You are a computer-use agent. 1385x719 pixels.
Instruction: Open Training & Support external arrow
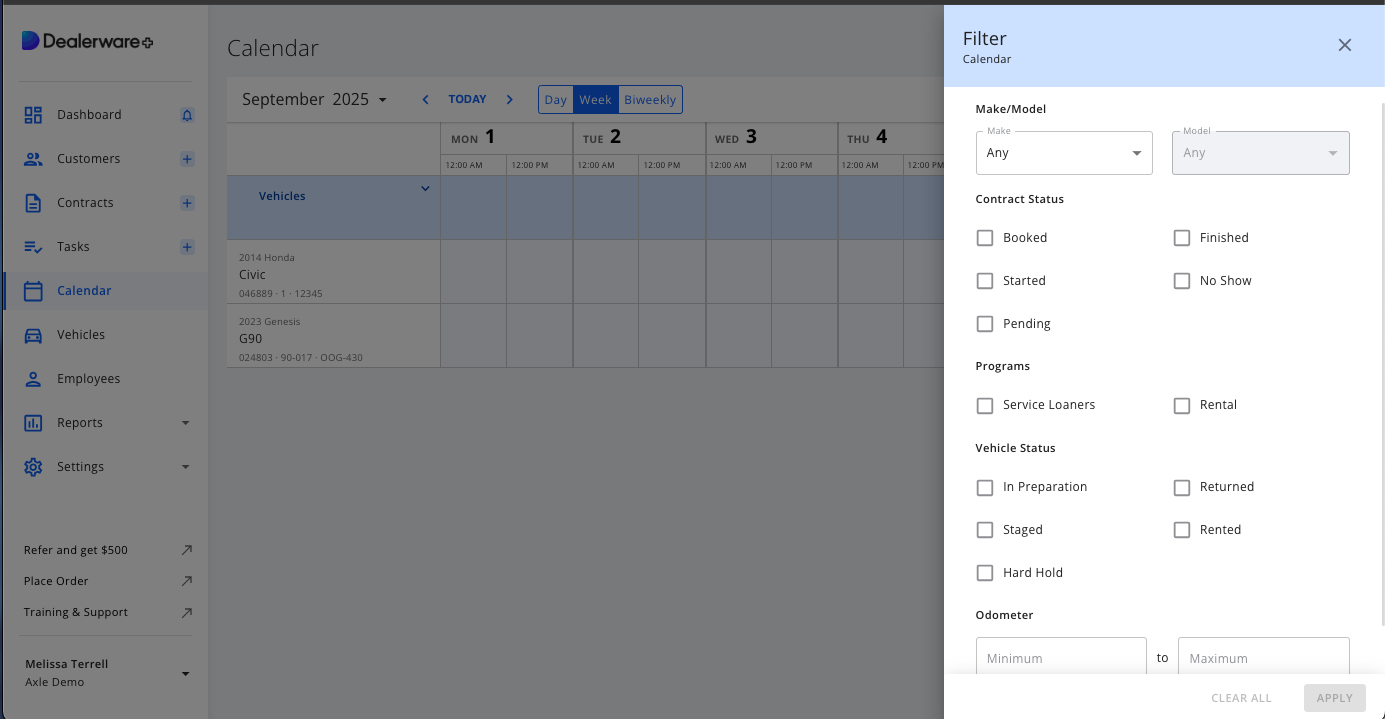[x=187, y=612]
